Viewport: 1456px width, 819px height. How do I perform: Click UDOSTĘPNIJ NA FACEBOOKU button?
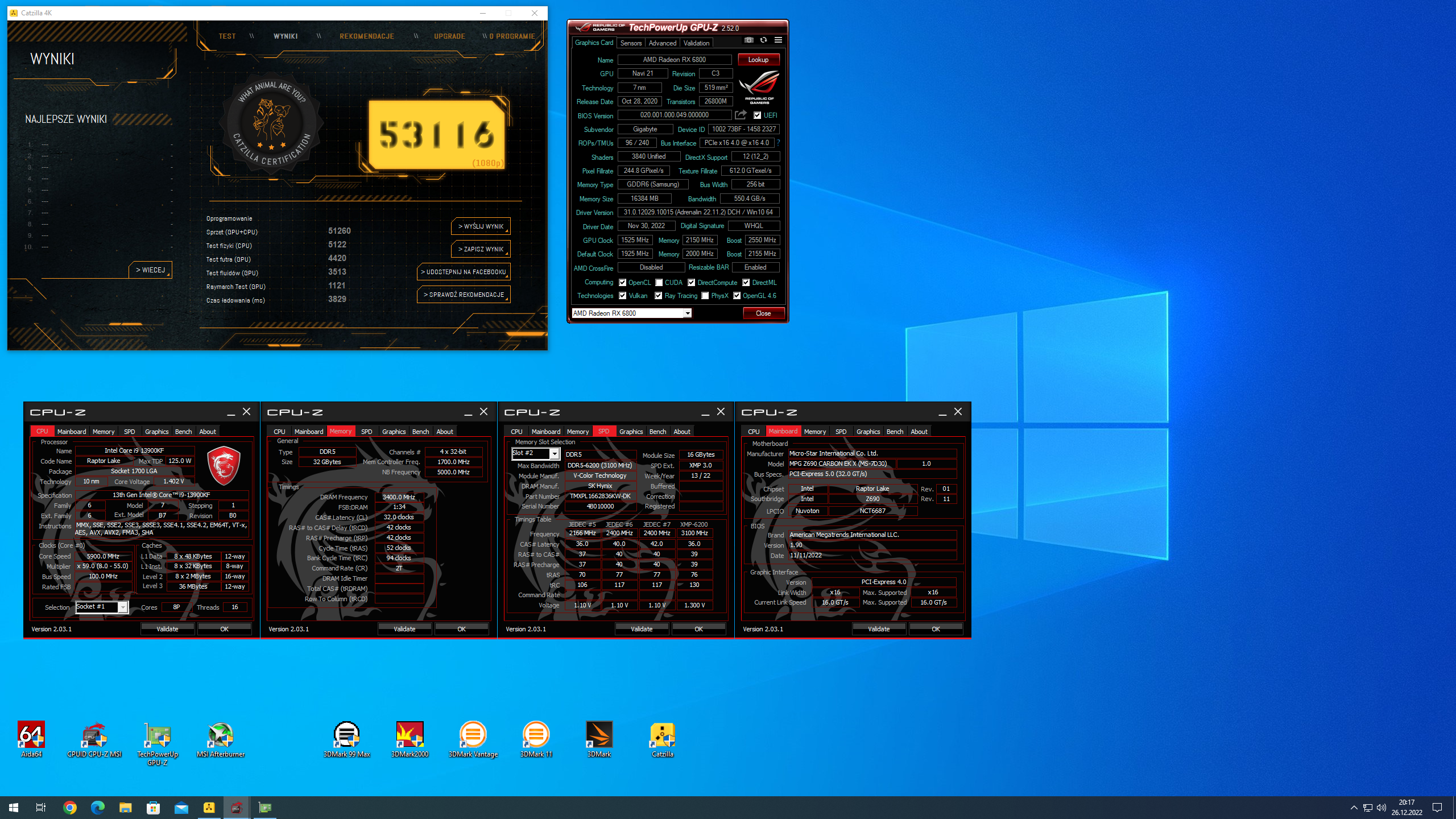pyautogui.click(x=464, y=272)
